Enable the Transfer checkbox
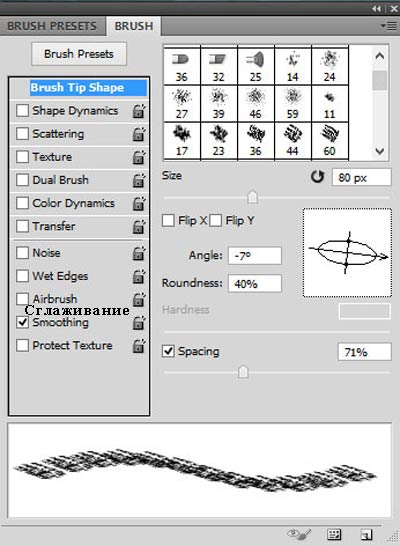Image resolution: width=400 pixels, height=546 pixels. (22, 226)
